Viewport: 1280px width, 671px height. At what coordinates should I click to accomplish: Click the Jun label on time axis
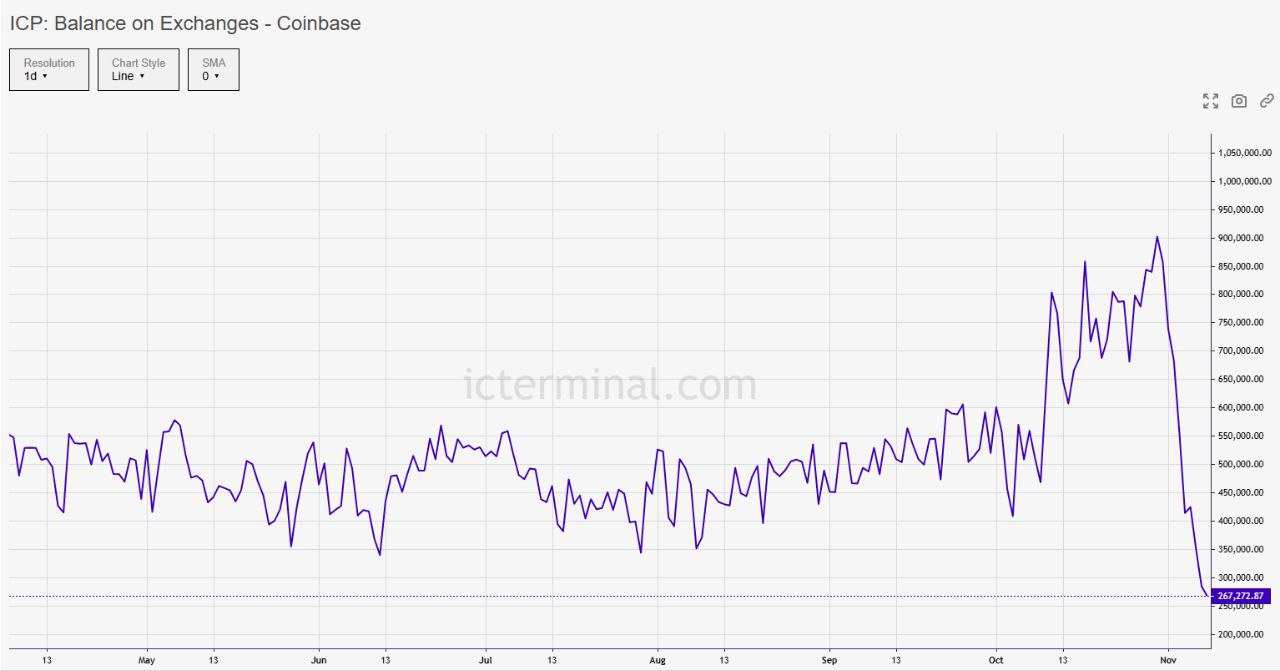(x=319, y=660)
